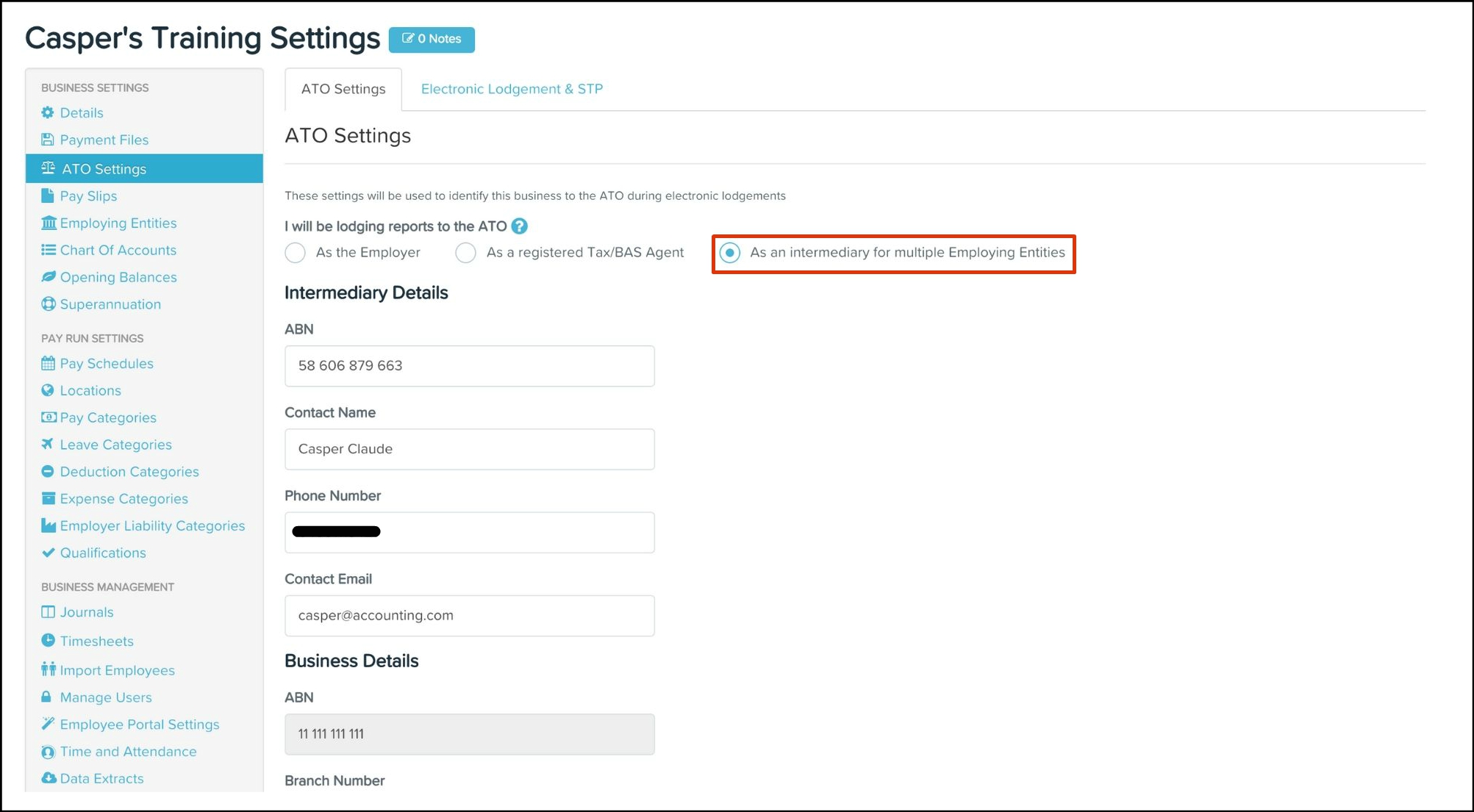Select As a registered Tax/BAS Agent option
The width and height of the screenshot is (1474, 812).
(x=466, y=253)
